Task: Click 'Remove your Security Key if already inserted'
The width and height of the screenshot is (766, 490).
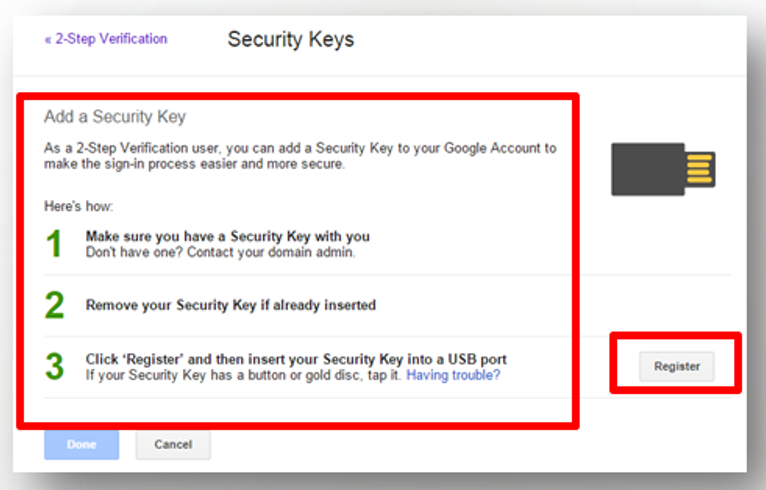Action: [231, 305]
